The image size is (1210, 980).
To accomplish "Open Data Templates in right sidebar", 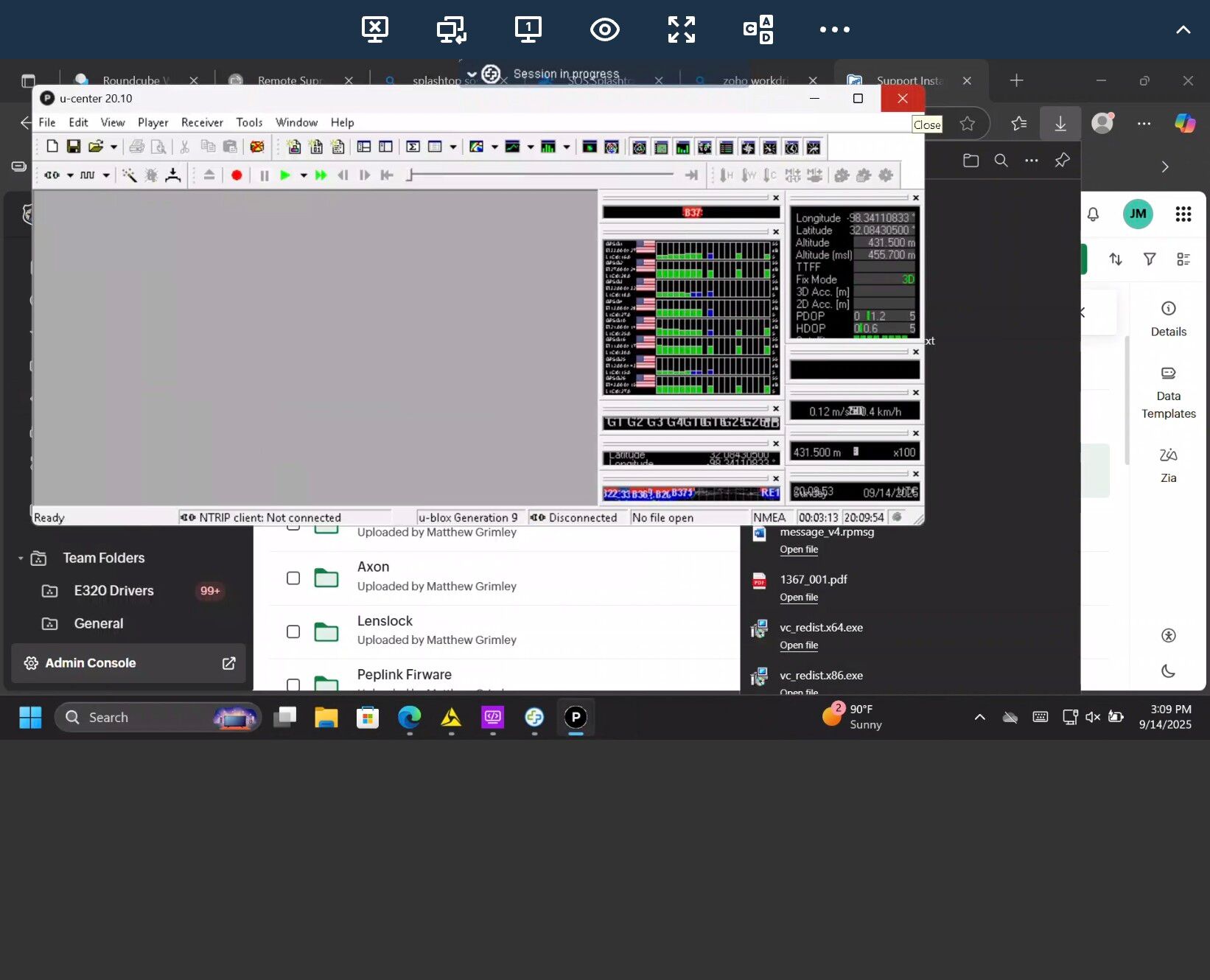I will click(x=1169, y=393).
